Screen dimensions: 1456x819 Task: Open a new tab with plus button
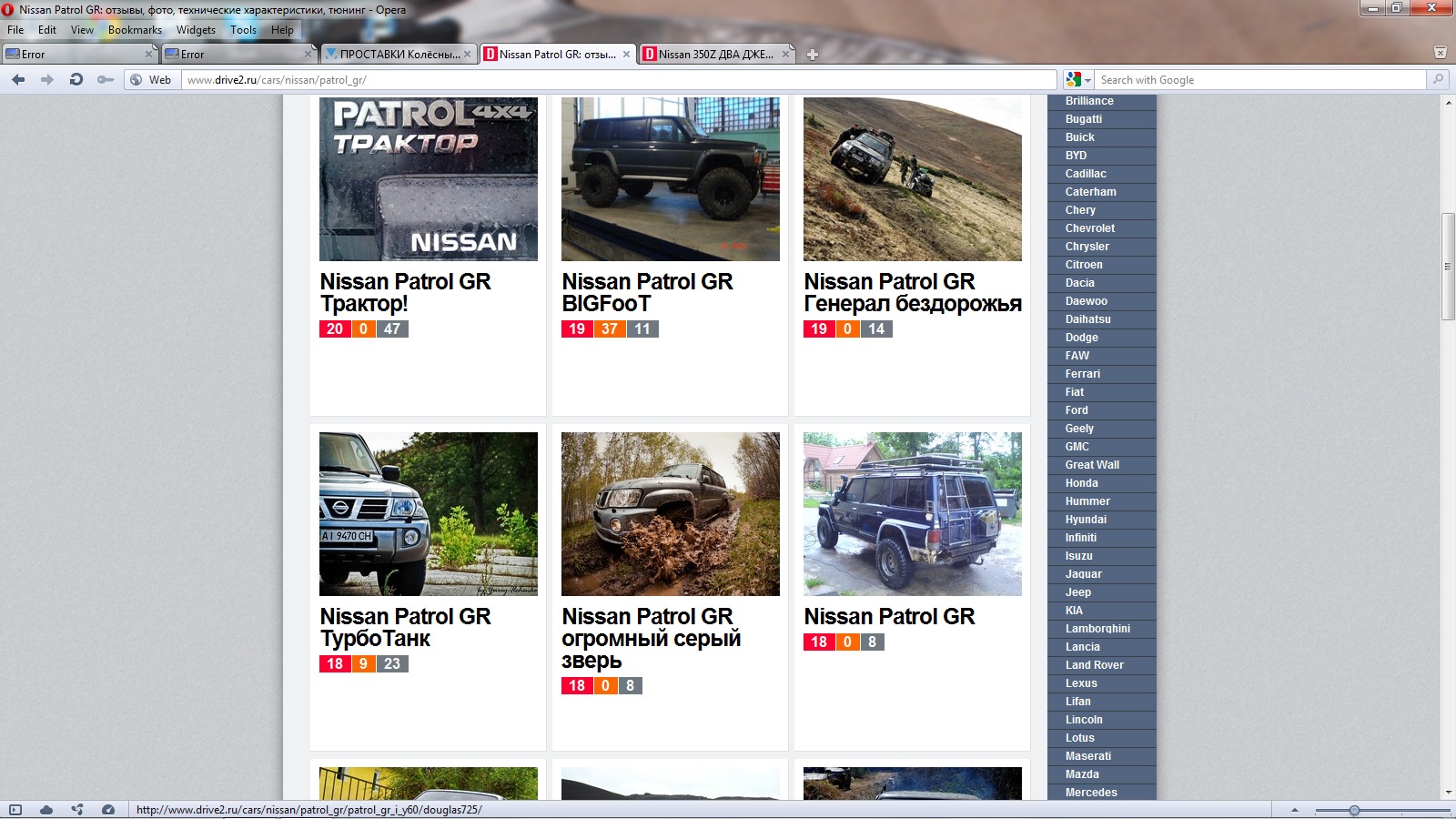[x=813, y=55]
